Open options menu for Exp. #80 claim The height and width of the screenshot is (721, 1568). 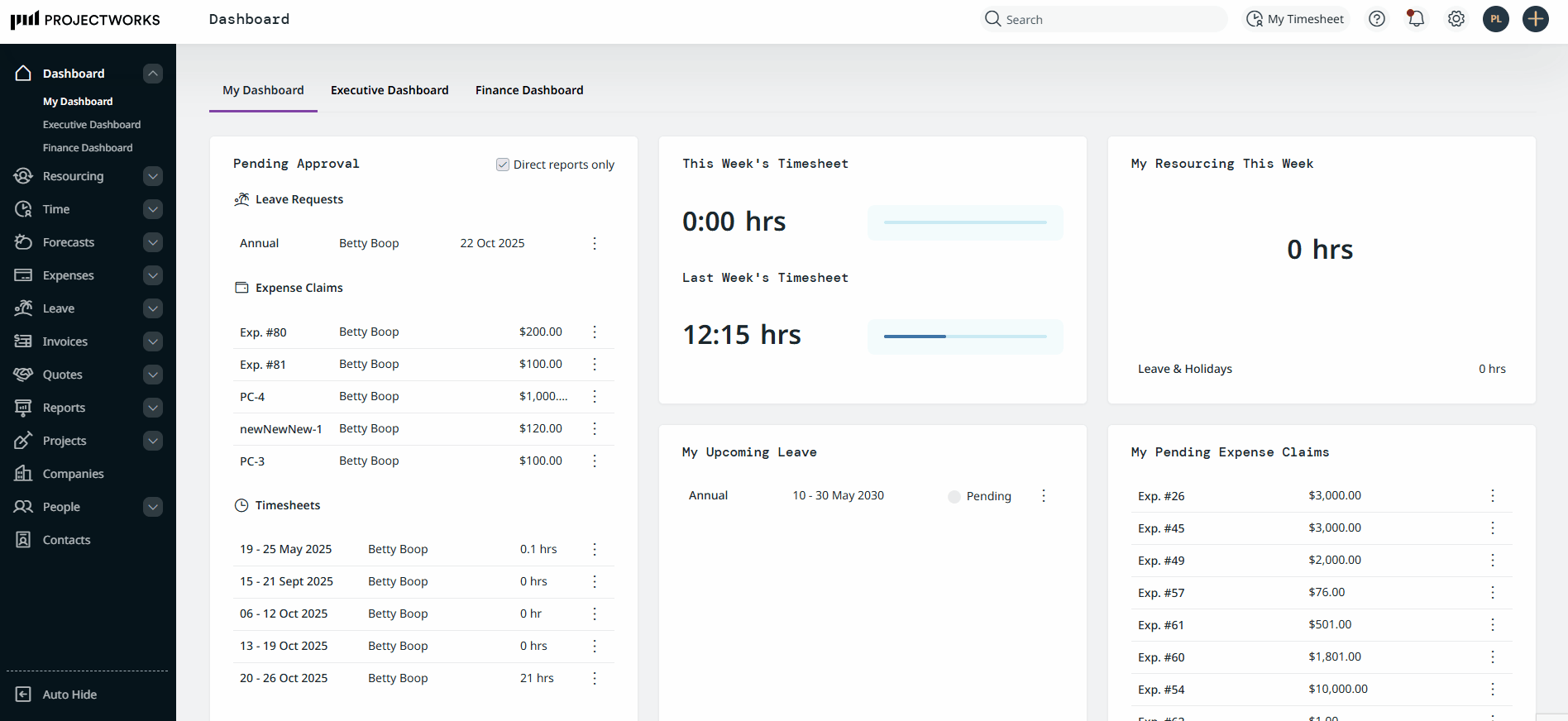point(595,332)
